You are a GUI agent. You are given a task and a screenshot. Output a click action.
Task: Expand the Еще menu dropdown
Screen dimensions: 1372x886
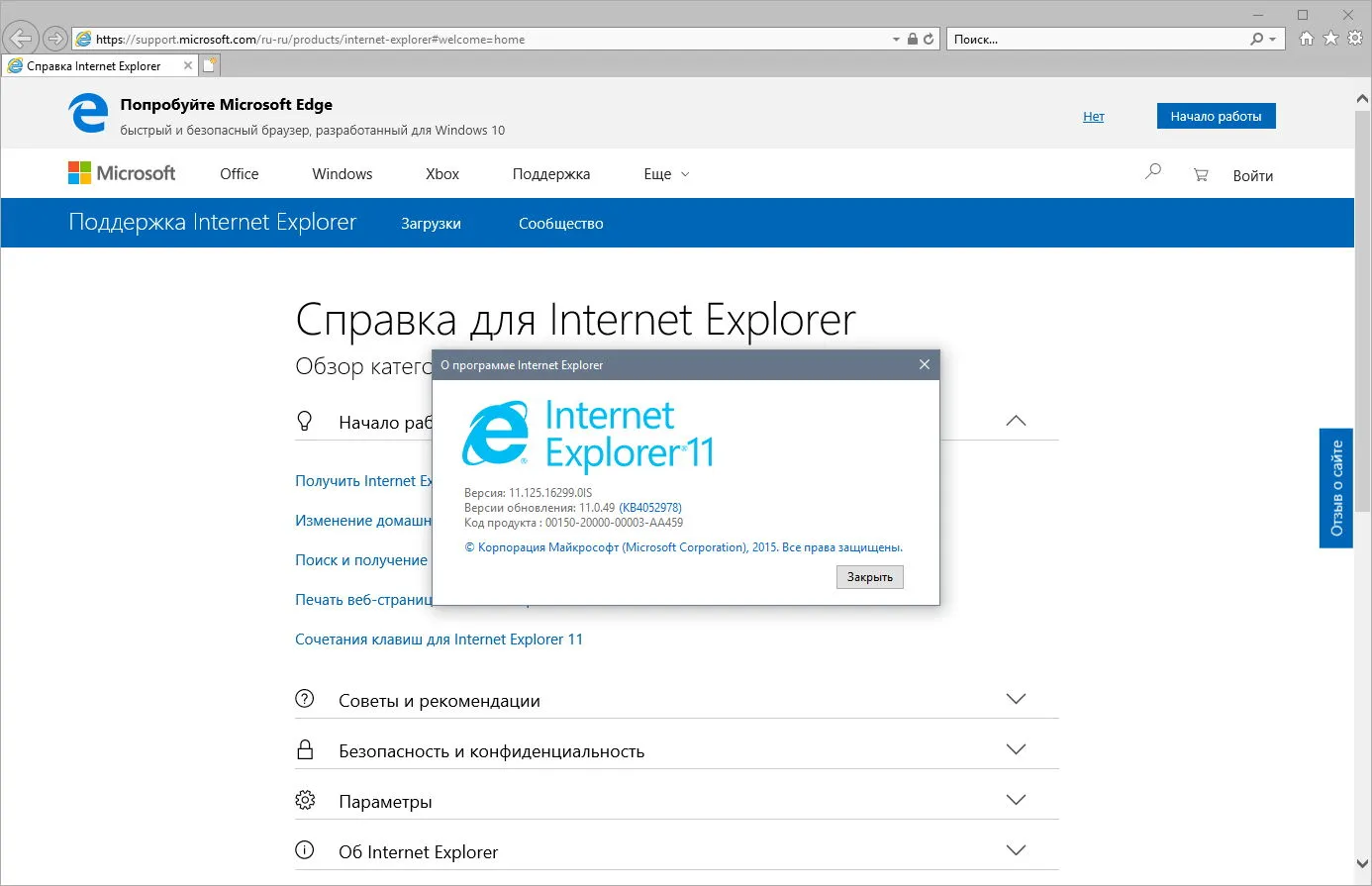click(666, 174)
